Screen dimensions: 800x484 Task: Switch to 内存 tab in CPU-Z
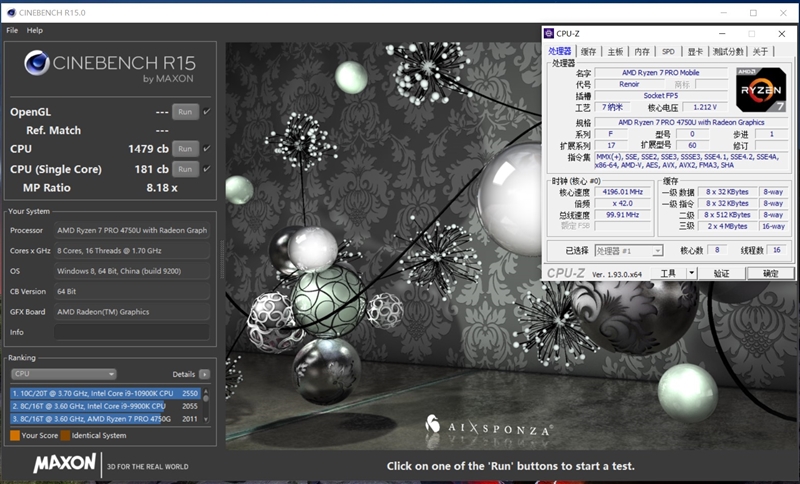tap(642, 52)
